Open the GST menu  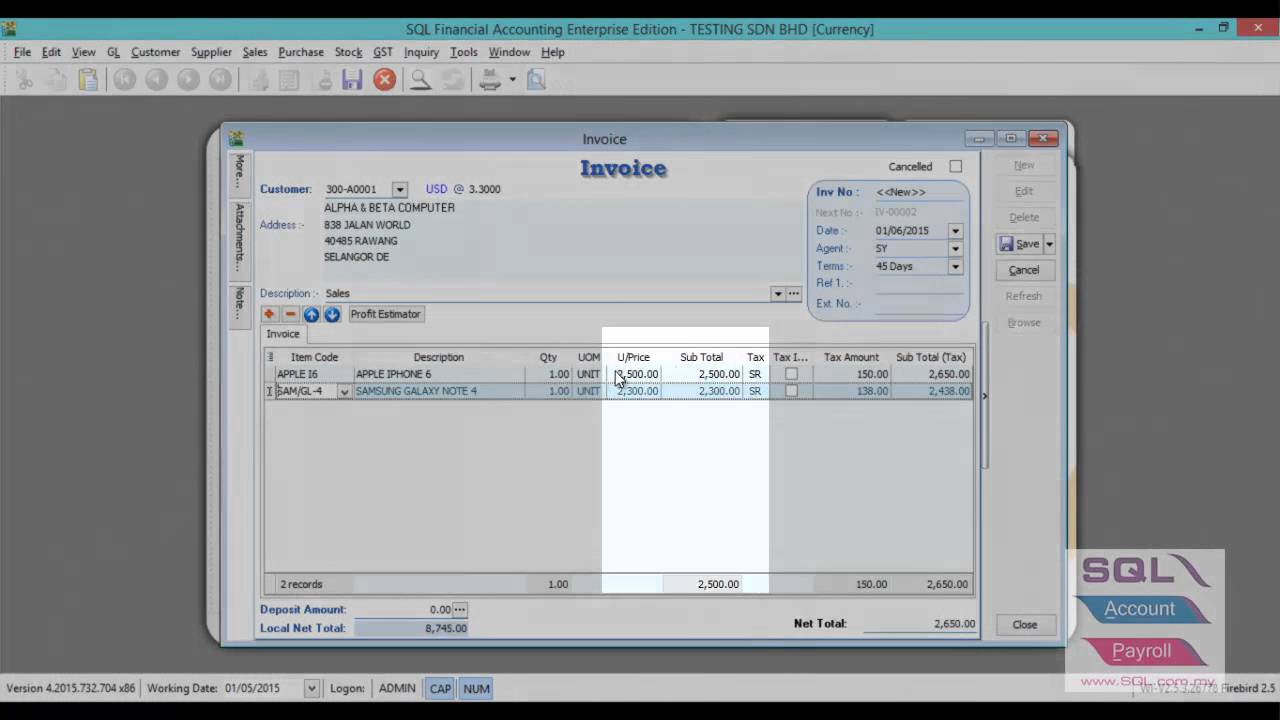[x=383, y=52]
